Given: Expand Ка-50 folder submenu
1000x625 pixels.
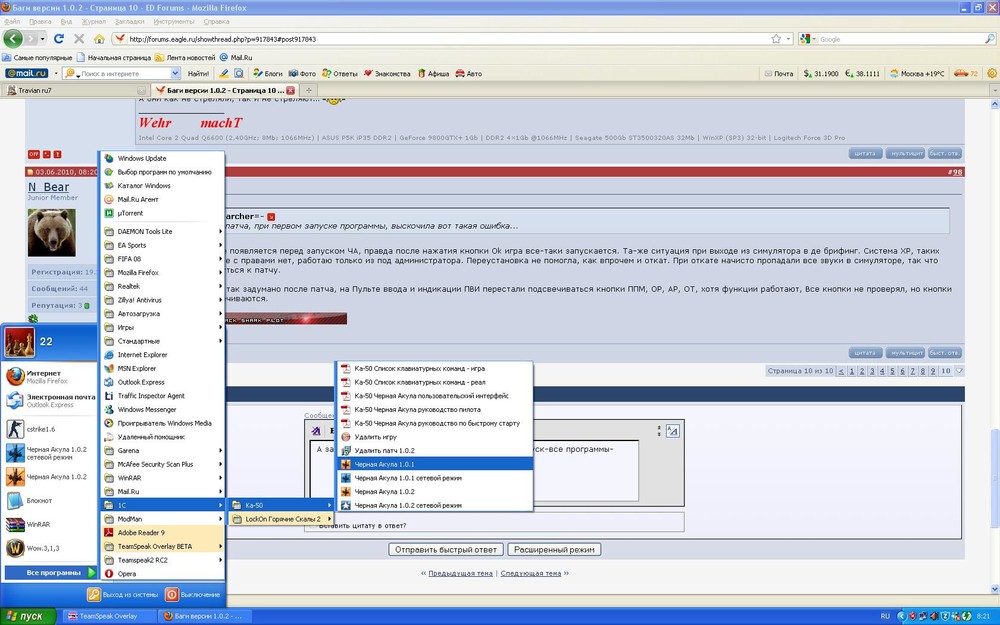Looking at the screenshot, I should tap(281, 505).
